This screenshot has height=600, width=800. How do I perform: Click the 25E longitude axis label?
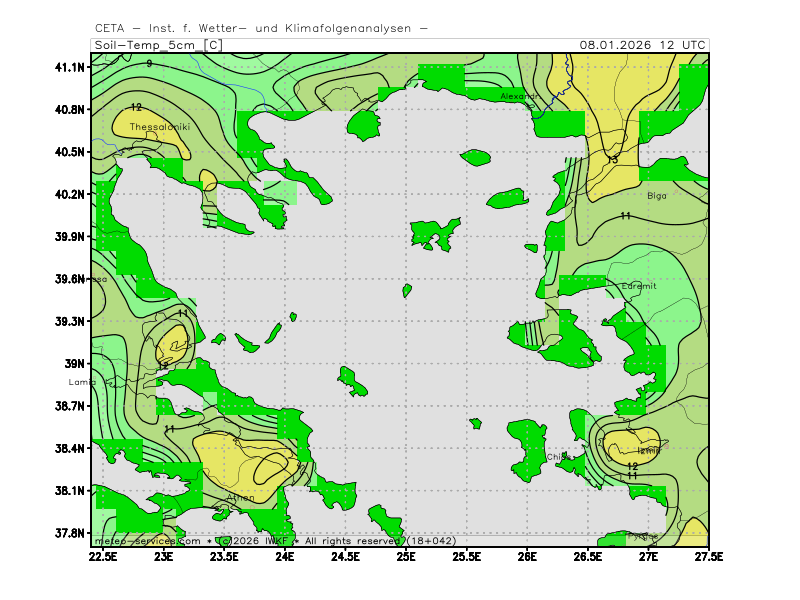[406, 555]
